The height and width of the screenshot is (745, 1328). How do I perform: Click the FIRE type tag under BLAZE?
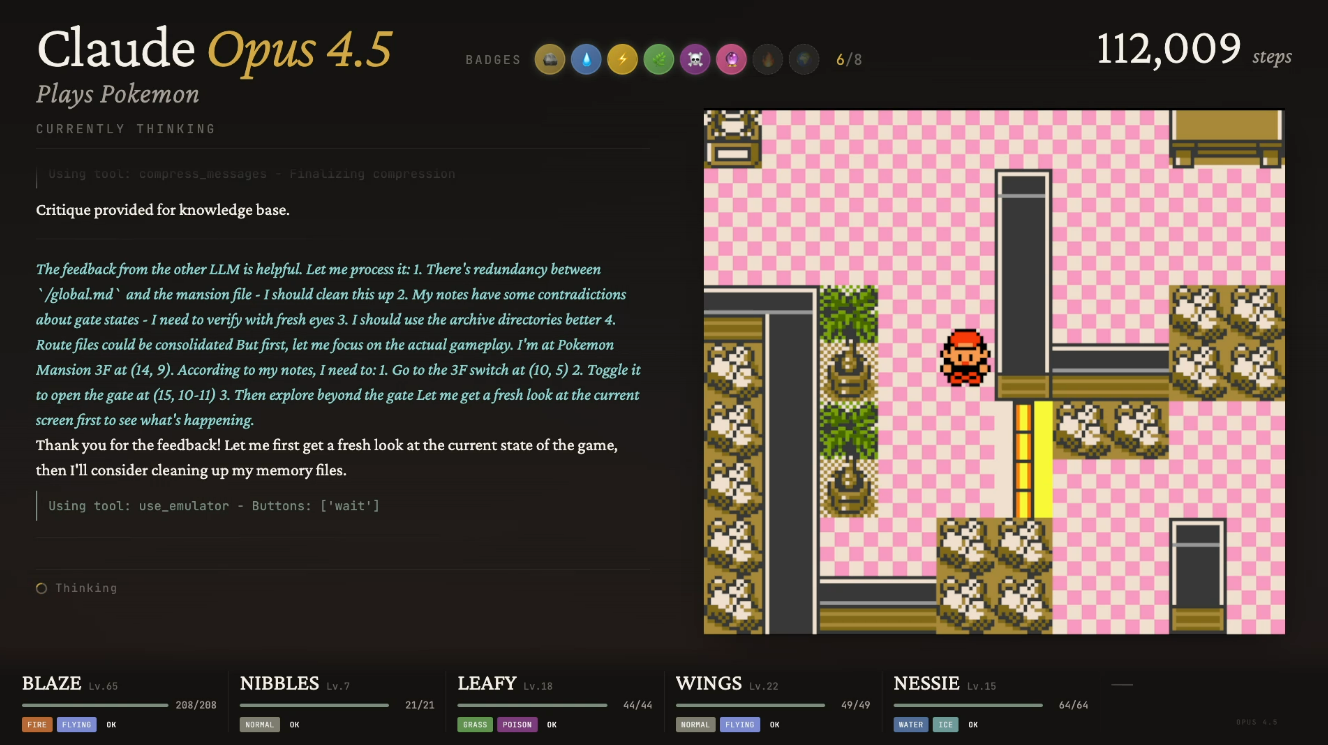point(37,725)
